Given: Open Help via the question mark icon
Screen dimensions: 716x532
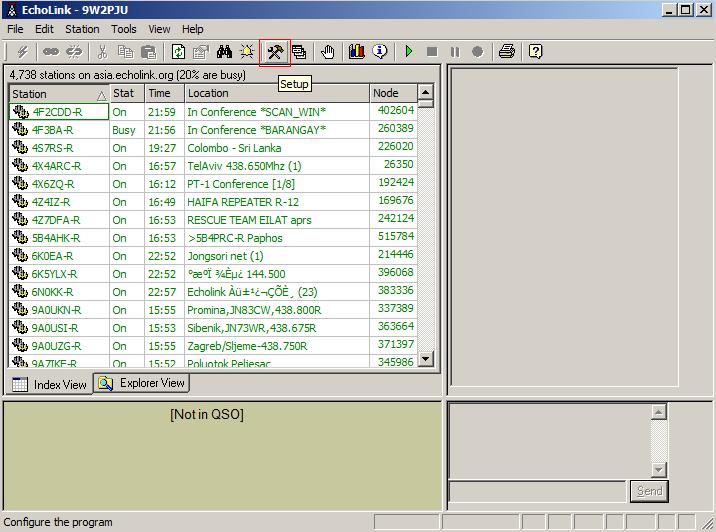Looking at the screenshot, I should coord(535,52).
